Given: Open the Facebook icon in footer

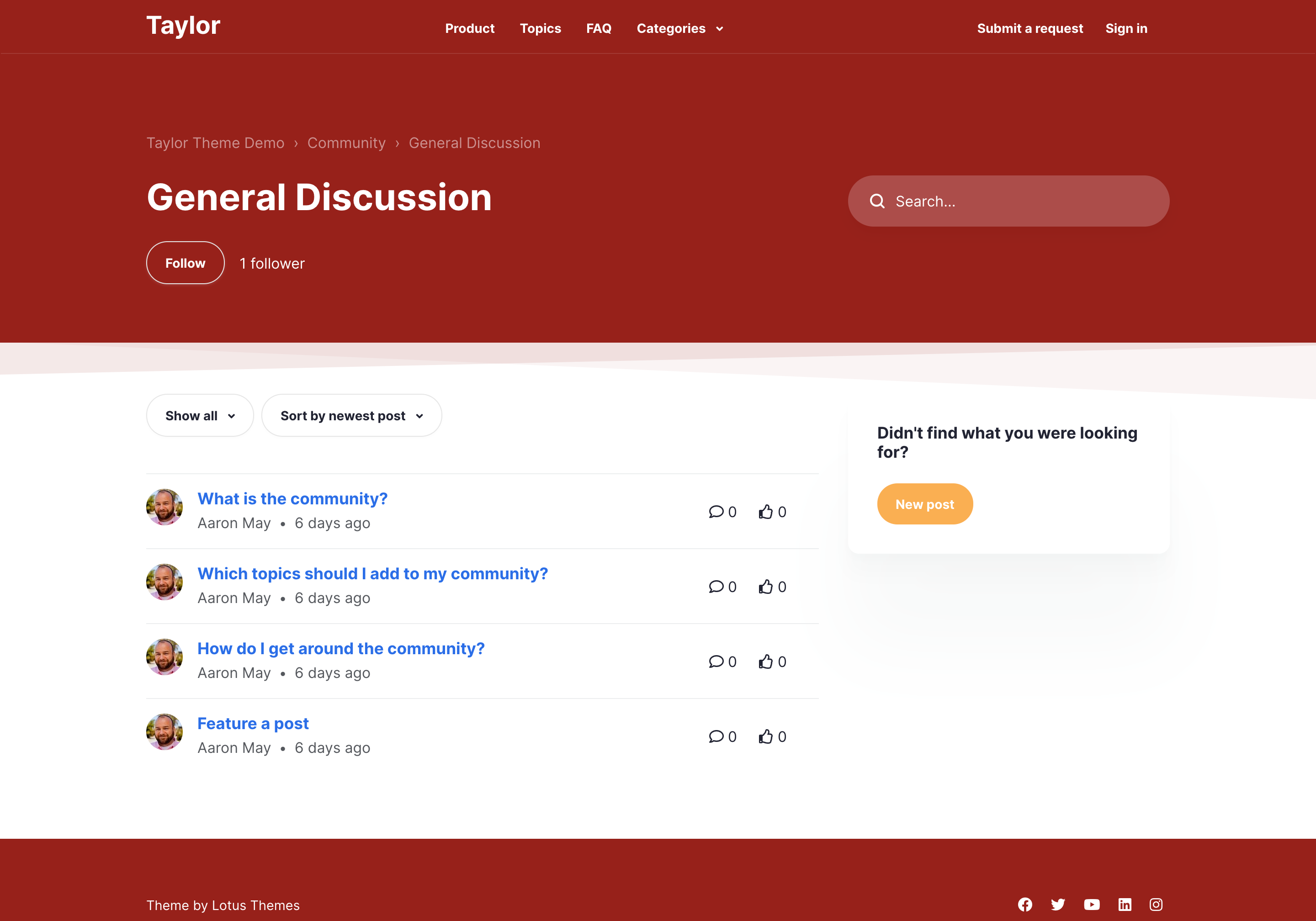Looking at the screenshot, I should click(1025, 905).
